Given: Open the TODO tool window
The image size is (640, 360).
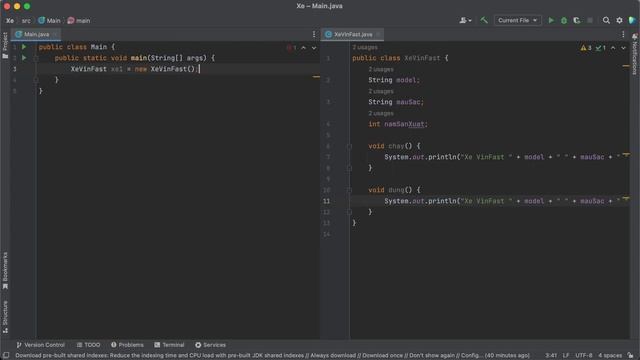Looking at the screenshot, I should [88, 345].
